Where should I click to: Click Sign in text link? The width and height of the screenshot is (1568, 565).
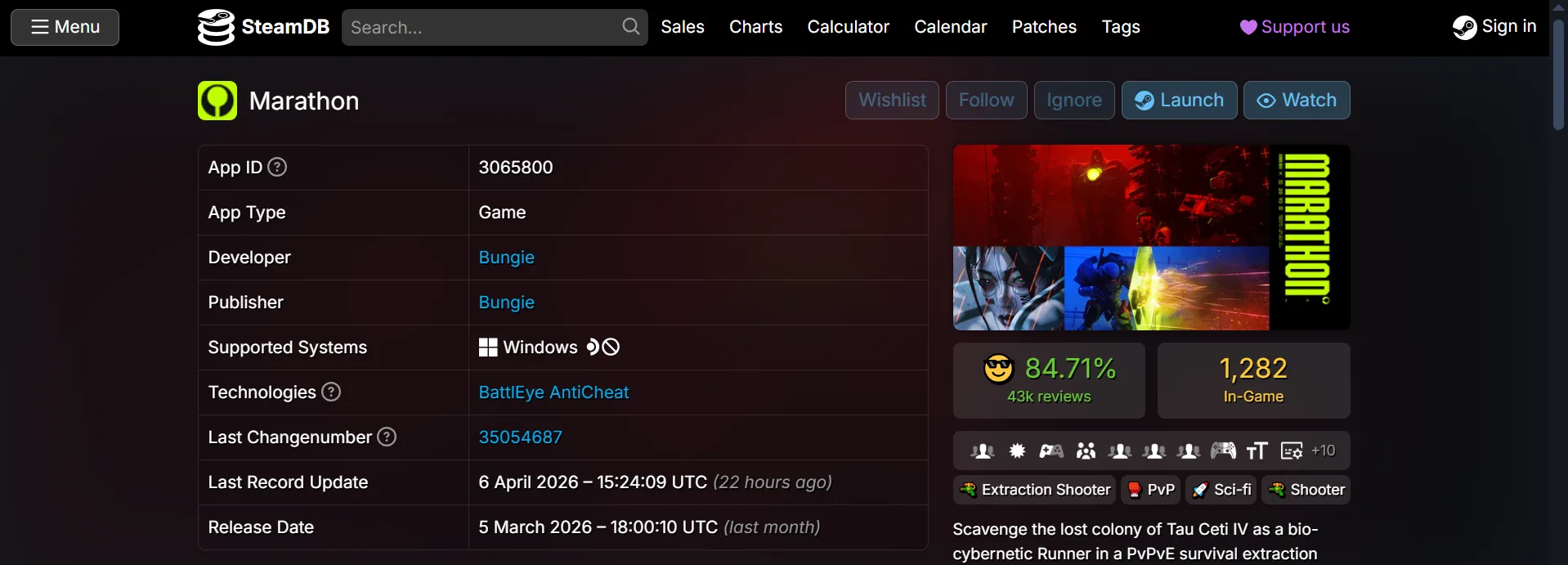pos(1509,26)
